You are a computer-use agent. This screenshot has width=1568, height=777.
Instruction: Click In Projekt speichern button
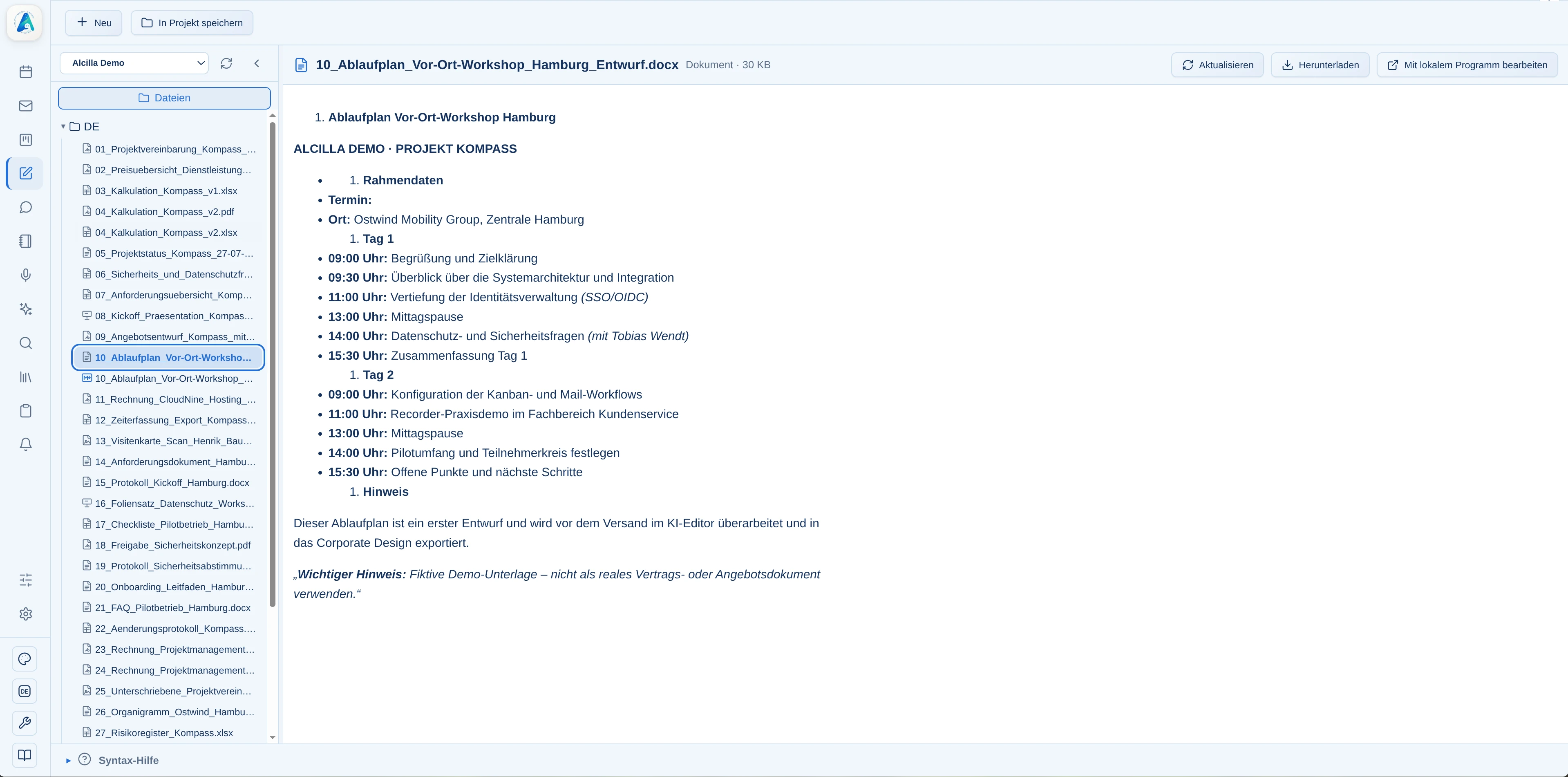(x=192, y=23)
